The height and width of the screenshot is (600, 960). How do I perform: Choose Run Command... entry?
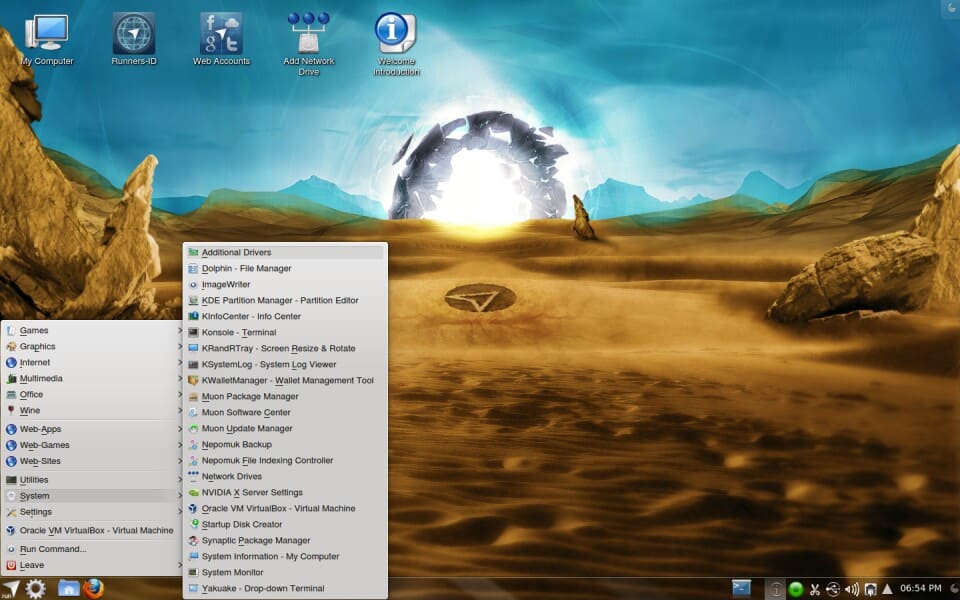(94, 549)
